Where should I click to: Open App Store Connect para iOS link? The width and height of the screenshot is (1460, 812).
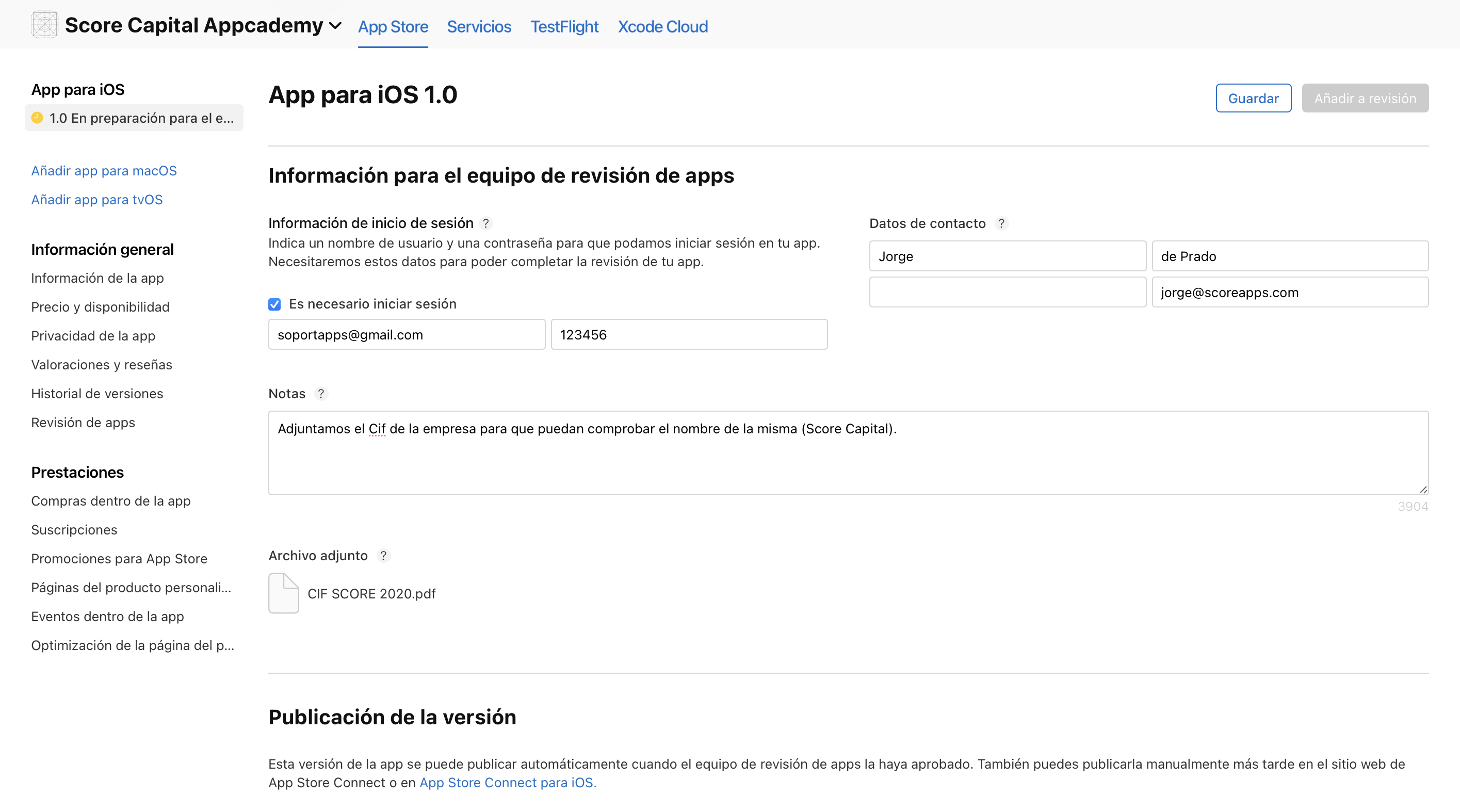pos(508,783)
